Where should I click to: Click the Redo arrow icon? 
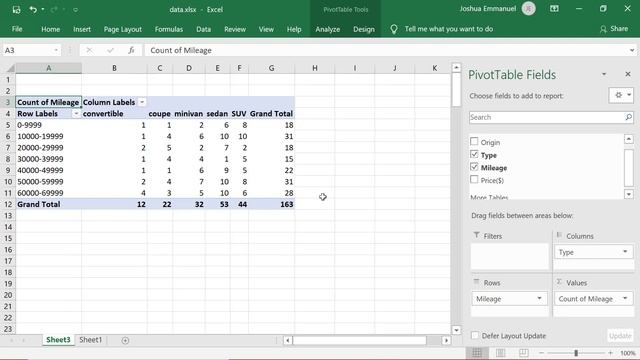pos(54,9)
